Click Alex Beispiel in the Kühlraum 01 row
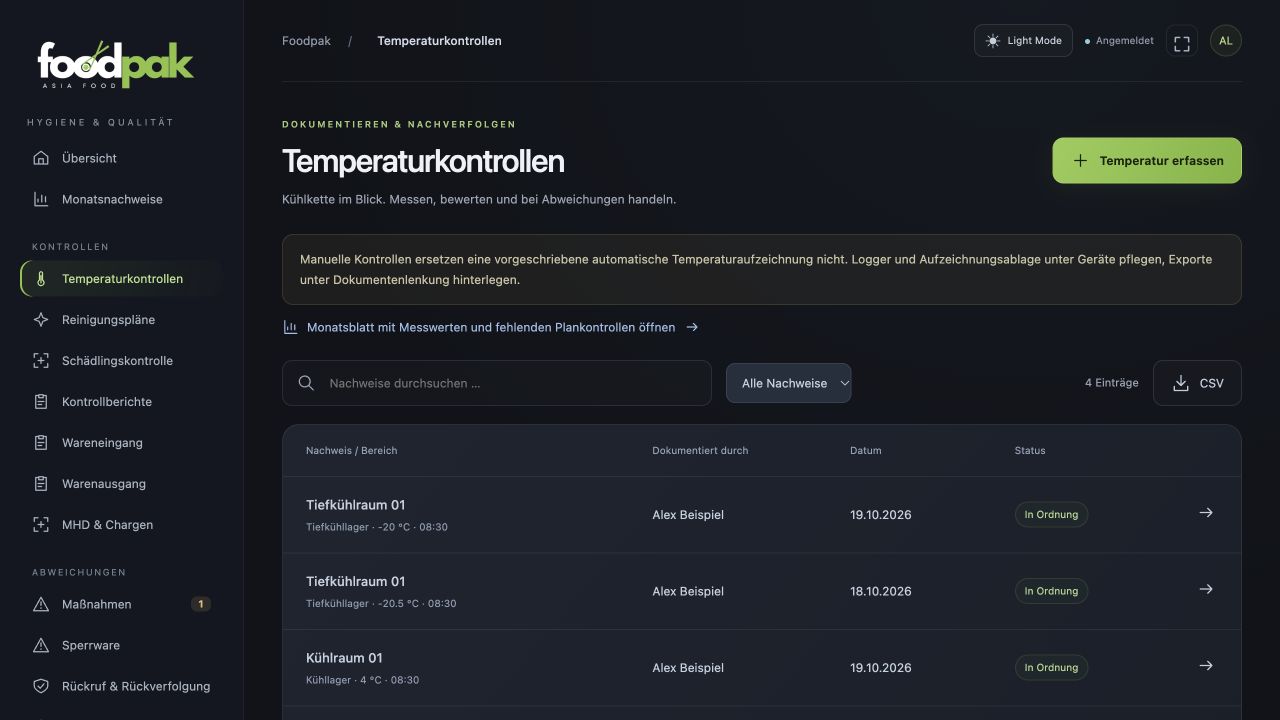This screenshot has height=720, width=1280. (688, 668)
